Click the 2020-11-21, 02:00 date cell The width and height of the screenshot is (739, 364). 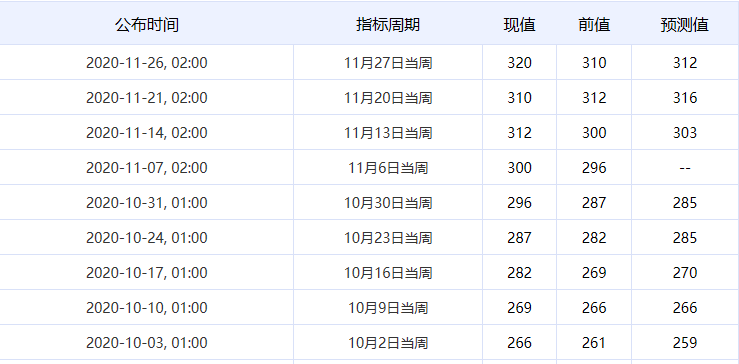pos(147,98)
